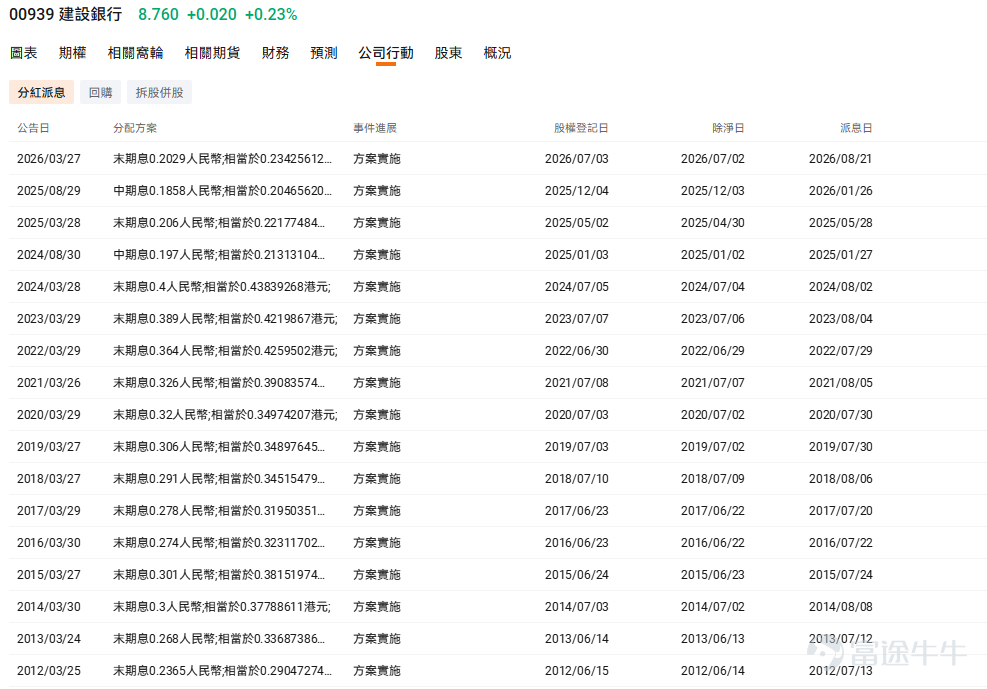Select announcement date 2023/03/29
This screenshot has height=689, width=987.
49,319
